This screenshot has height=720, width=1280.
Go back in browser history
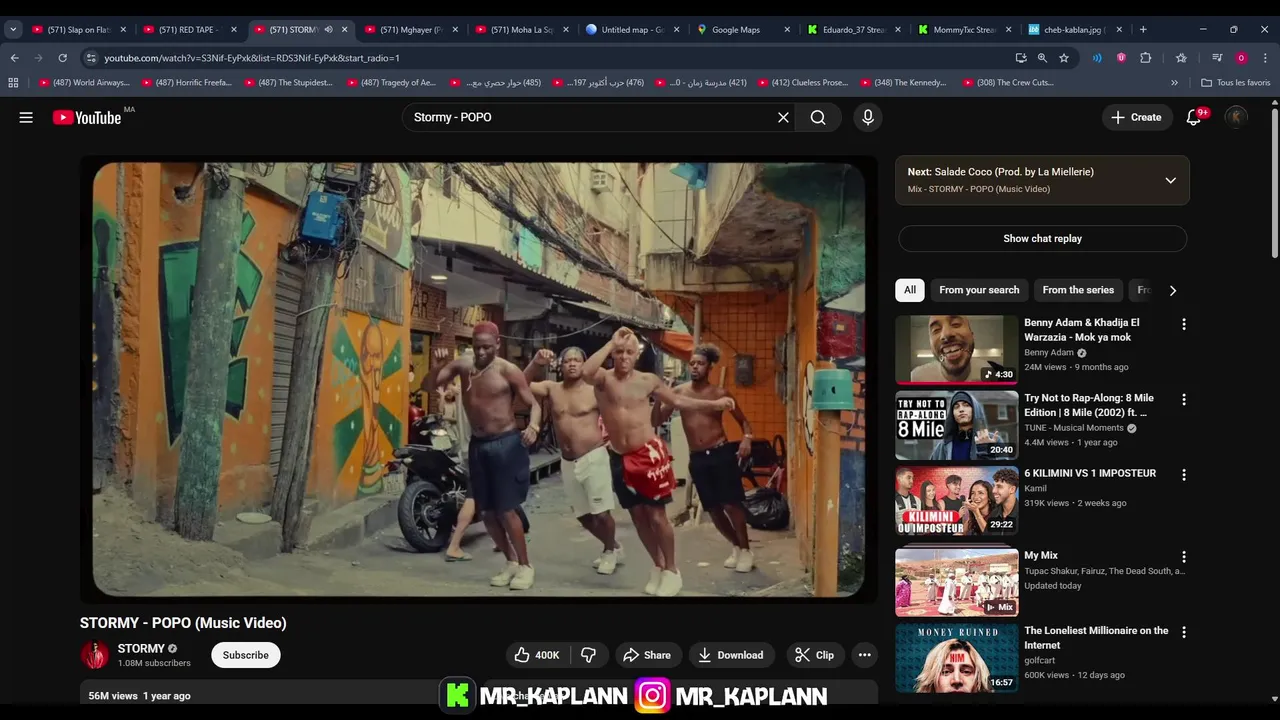tap(14, 58)
